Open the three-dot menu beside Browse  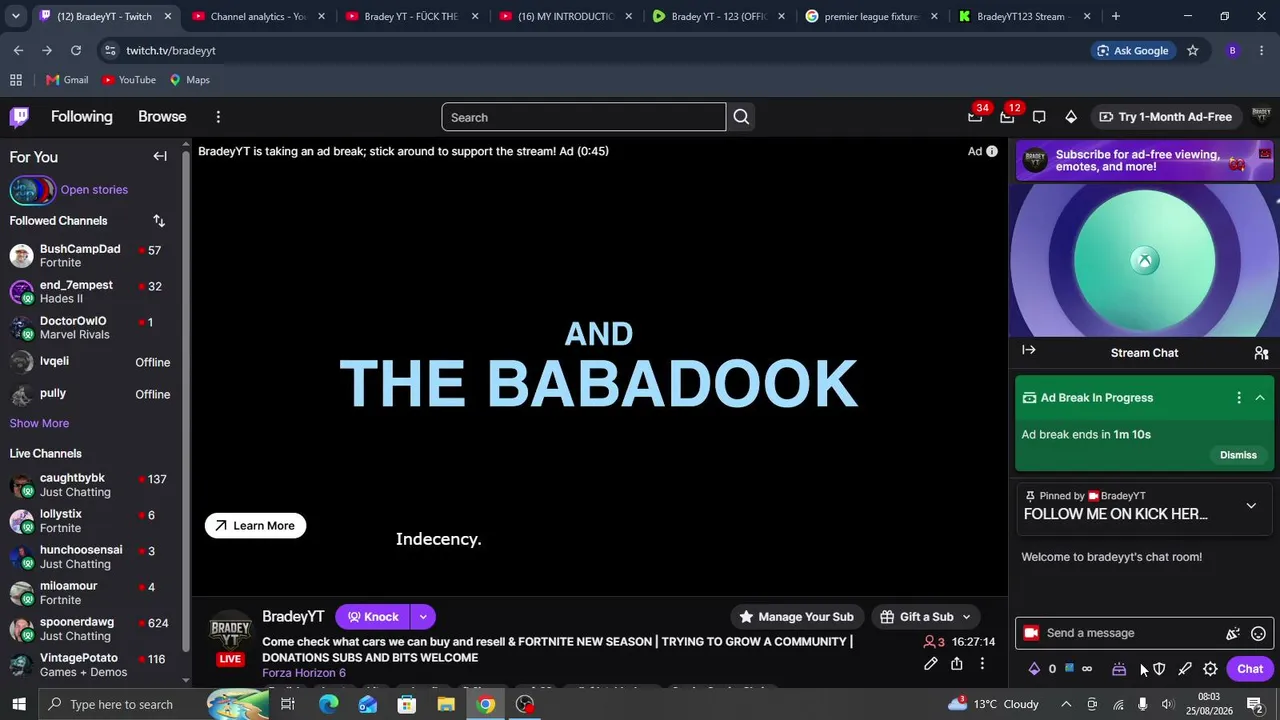[218, 117]
